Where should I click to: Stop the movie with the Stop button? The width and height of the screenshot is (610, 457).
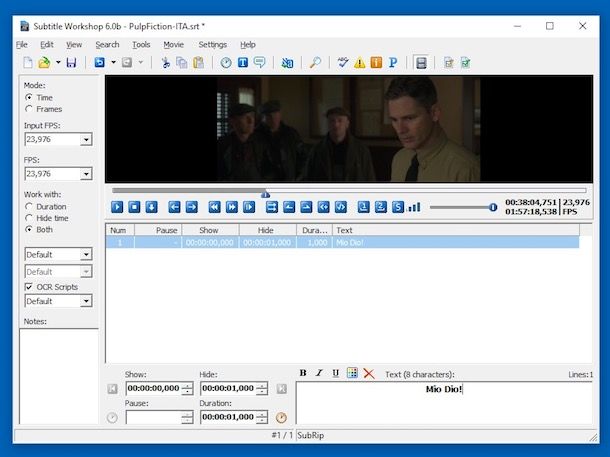tap(134, 207)
